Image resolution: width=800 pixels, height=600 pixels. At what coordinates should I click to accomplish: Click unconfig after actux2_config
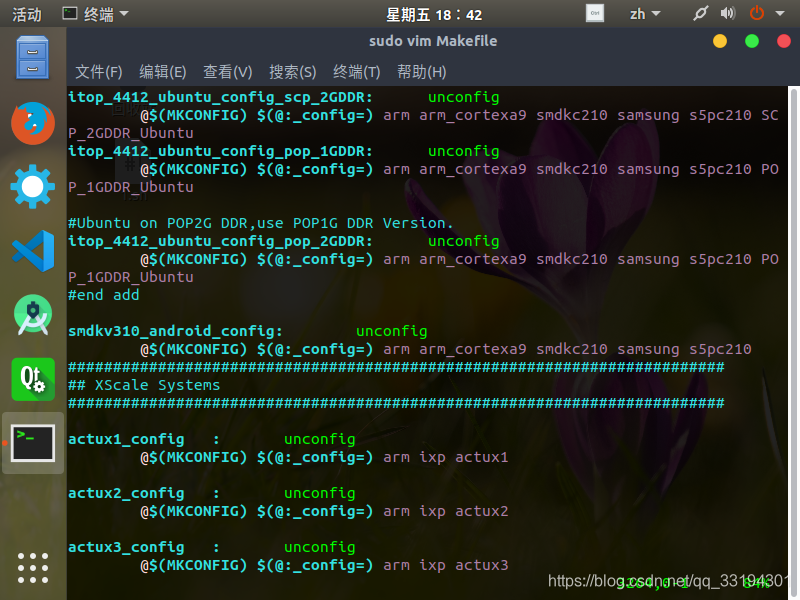(x=319, y=493)
